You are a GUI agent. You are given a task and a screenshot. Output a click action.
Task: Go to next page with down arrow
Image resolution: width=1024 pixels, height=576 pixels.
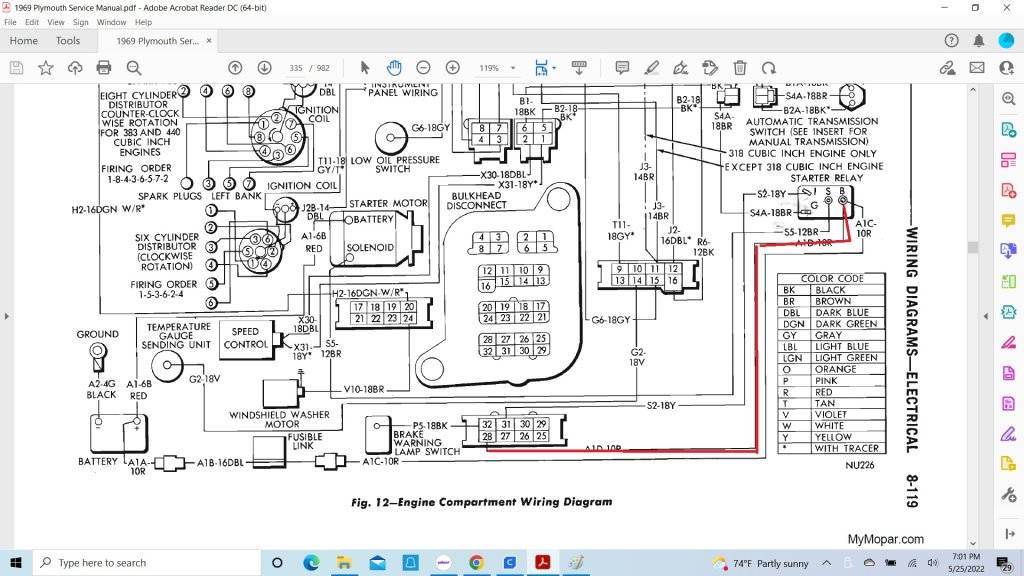264,67
